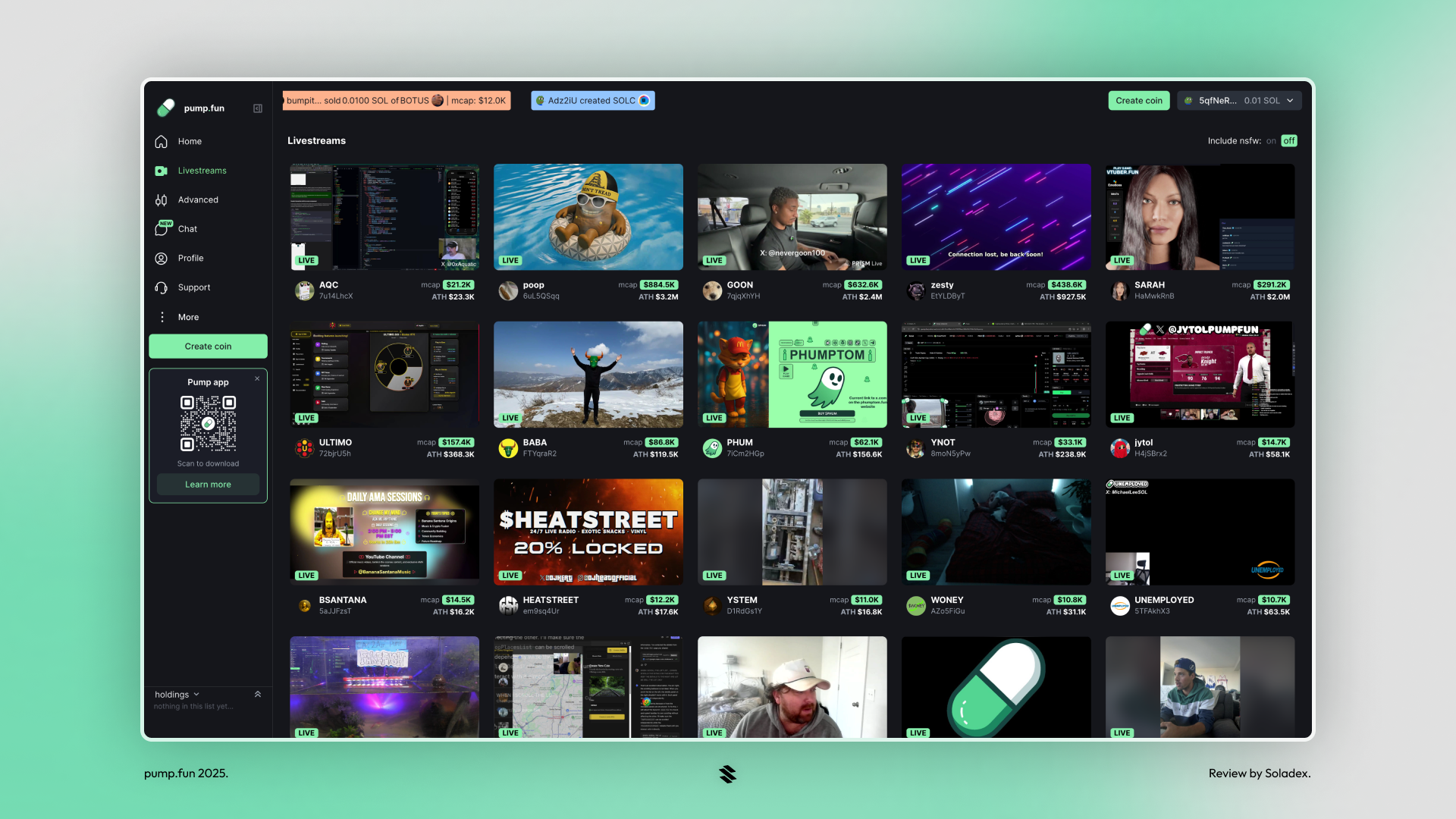The image size is (1456, 819).
Task: Click the PHUM ghost avatar
Action: click(x=712, y=448)
